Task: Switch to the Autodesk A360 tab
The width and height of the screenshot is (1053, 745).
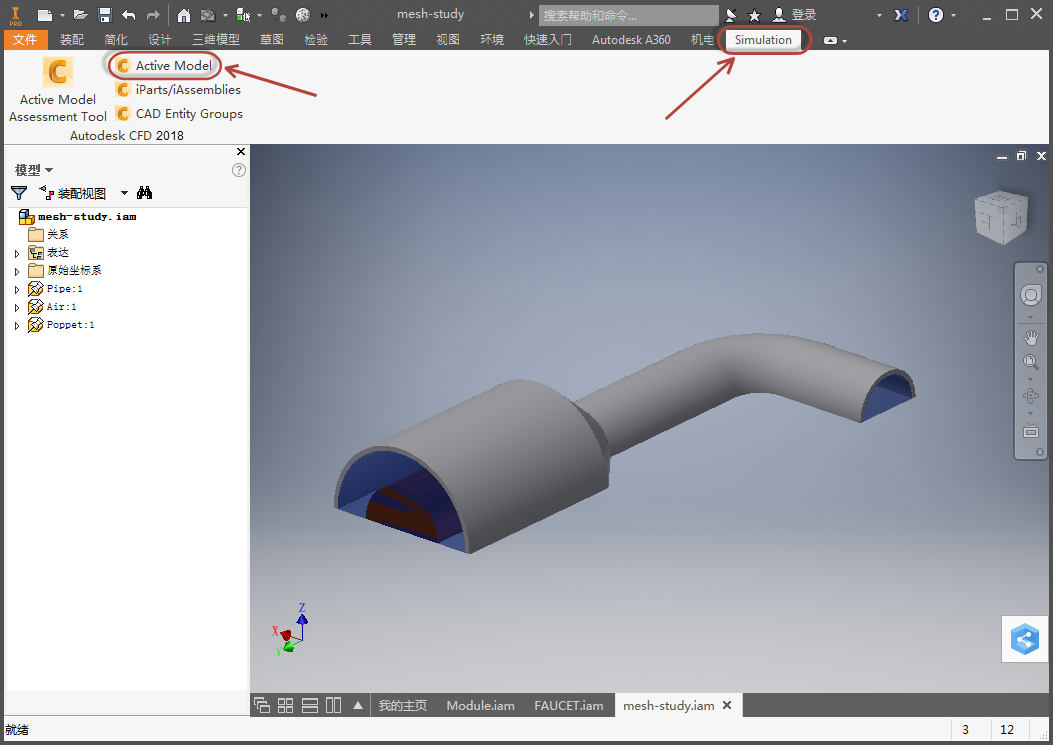Action: [x=631, y=40]
